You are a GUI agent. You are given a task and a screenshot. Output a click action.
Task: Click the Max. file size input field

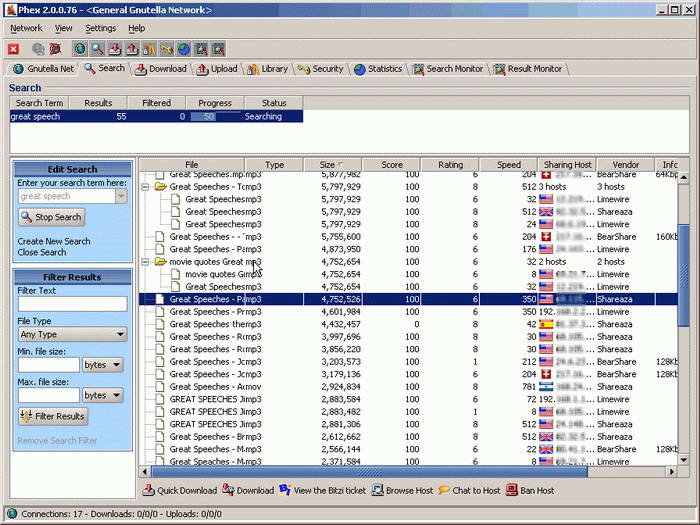pyautogui.click(x=49, y=395)
